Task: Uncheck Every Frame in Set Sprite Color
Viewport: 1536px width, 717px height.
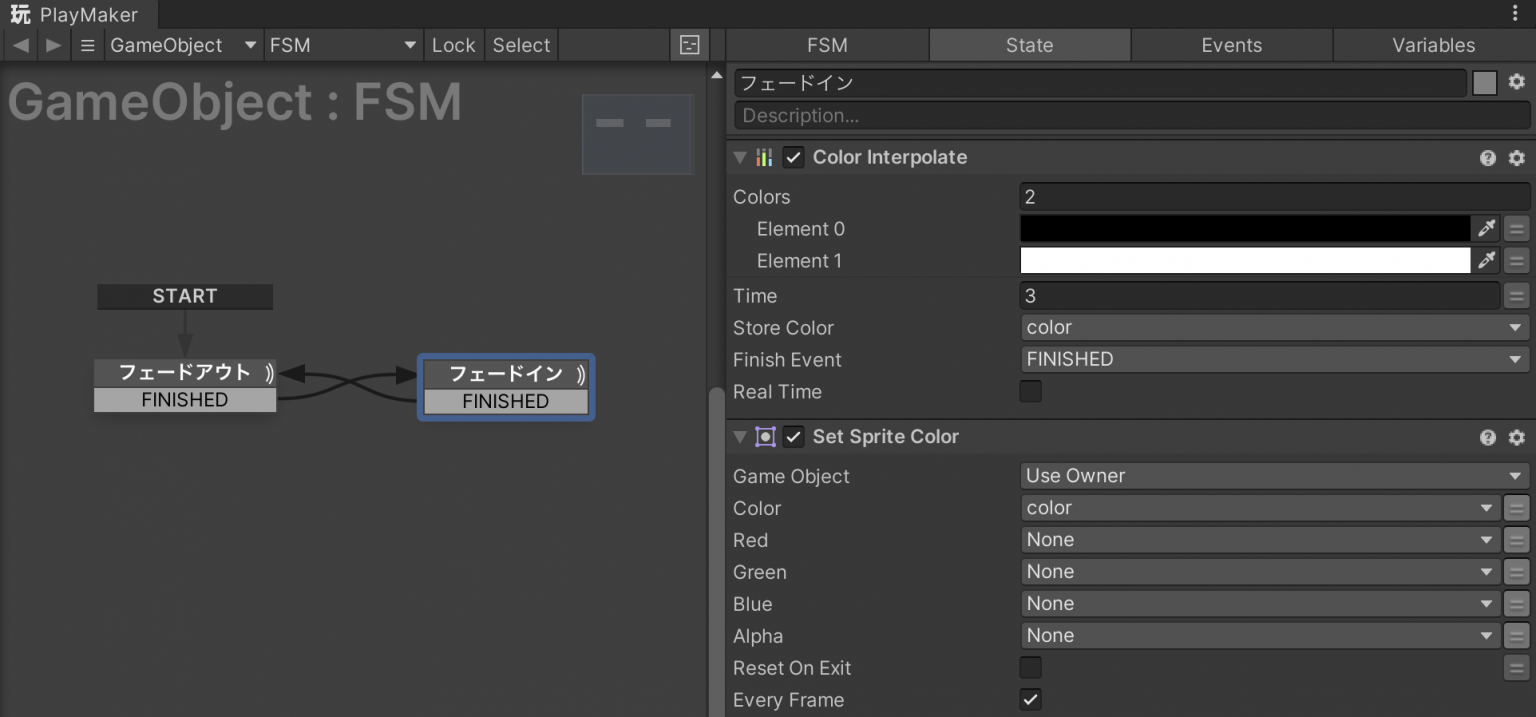Action: (1030, 699)
